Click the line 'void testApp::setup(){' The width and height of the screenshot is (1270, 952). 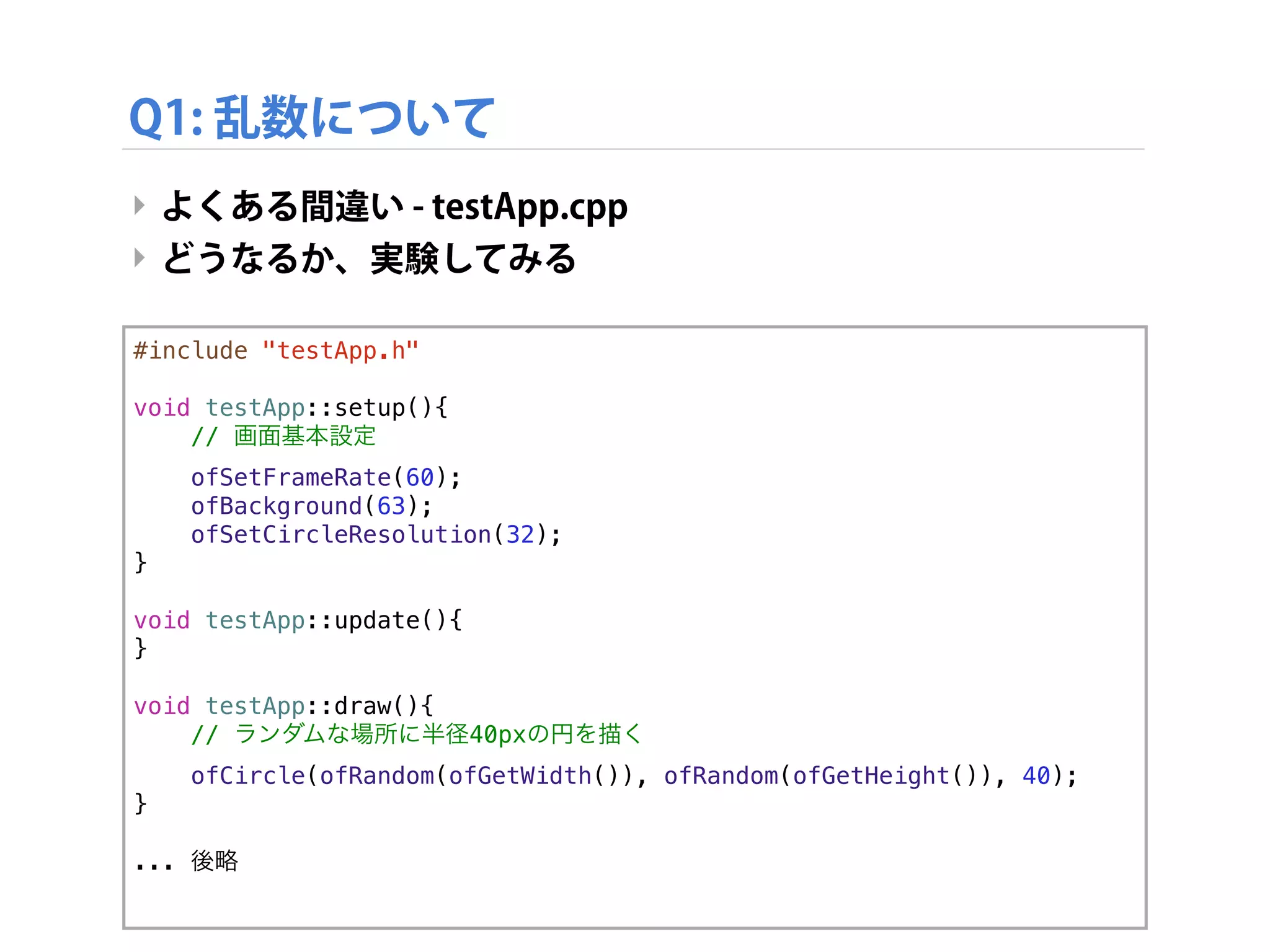(291, 408)
